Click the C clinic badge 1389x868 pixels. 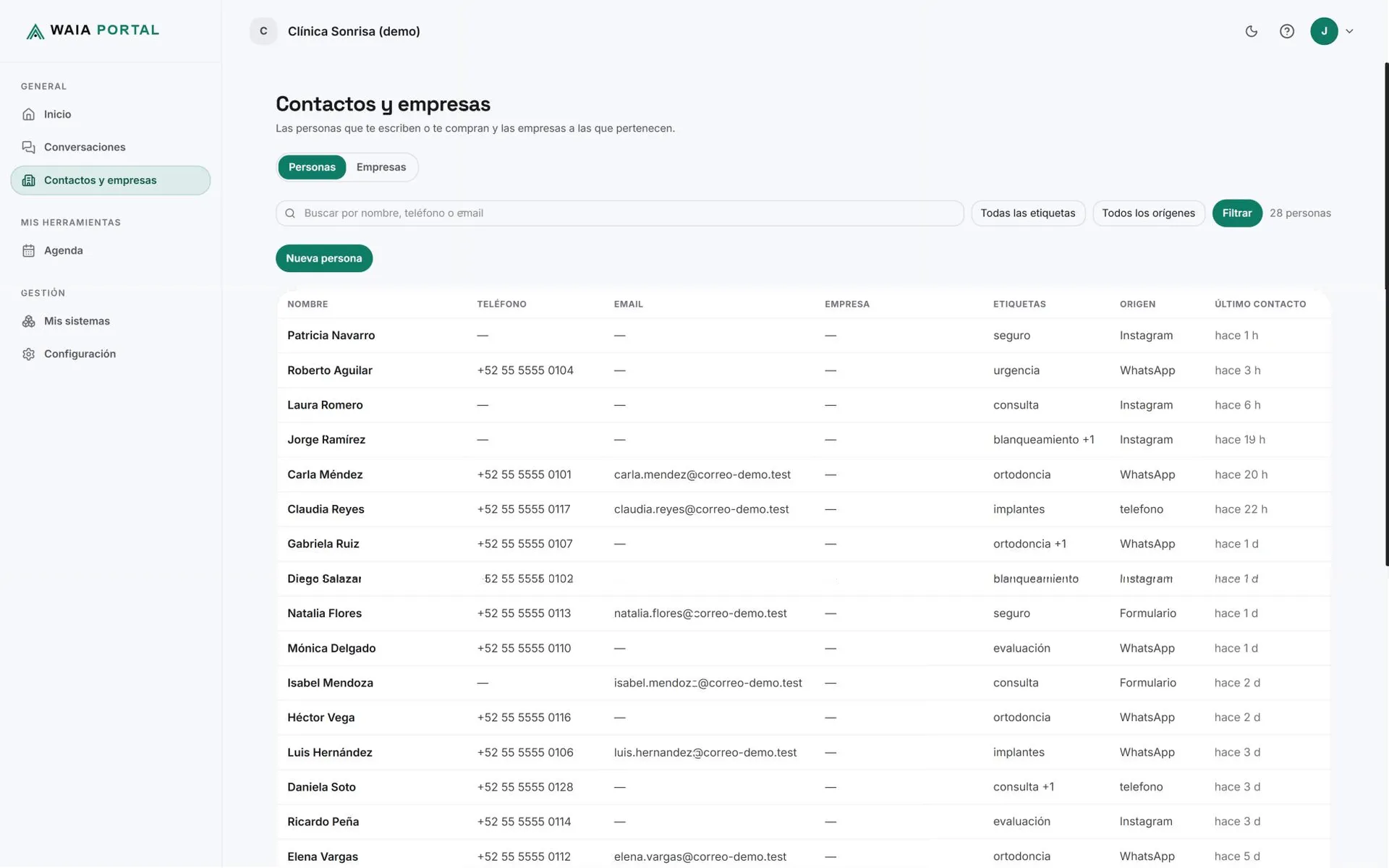263,31
